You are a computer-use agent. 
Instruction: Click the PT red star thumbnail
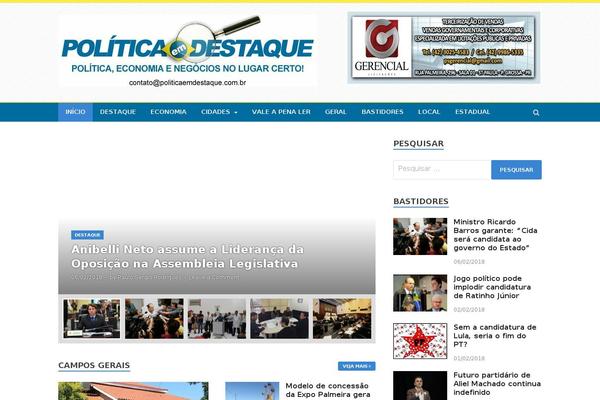click(420, 341)
